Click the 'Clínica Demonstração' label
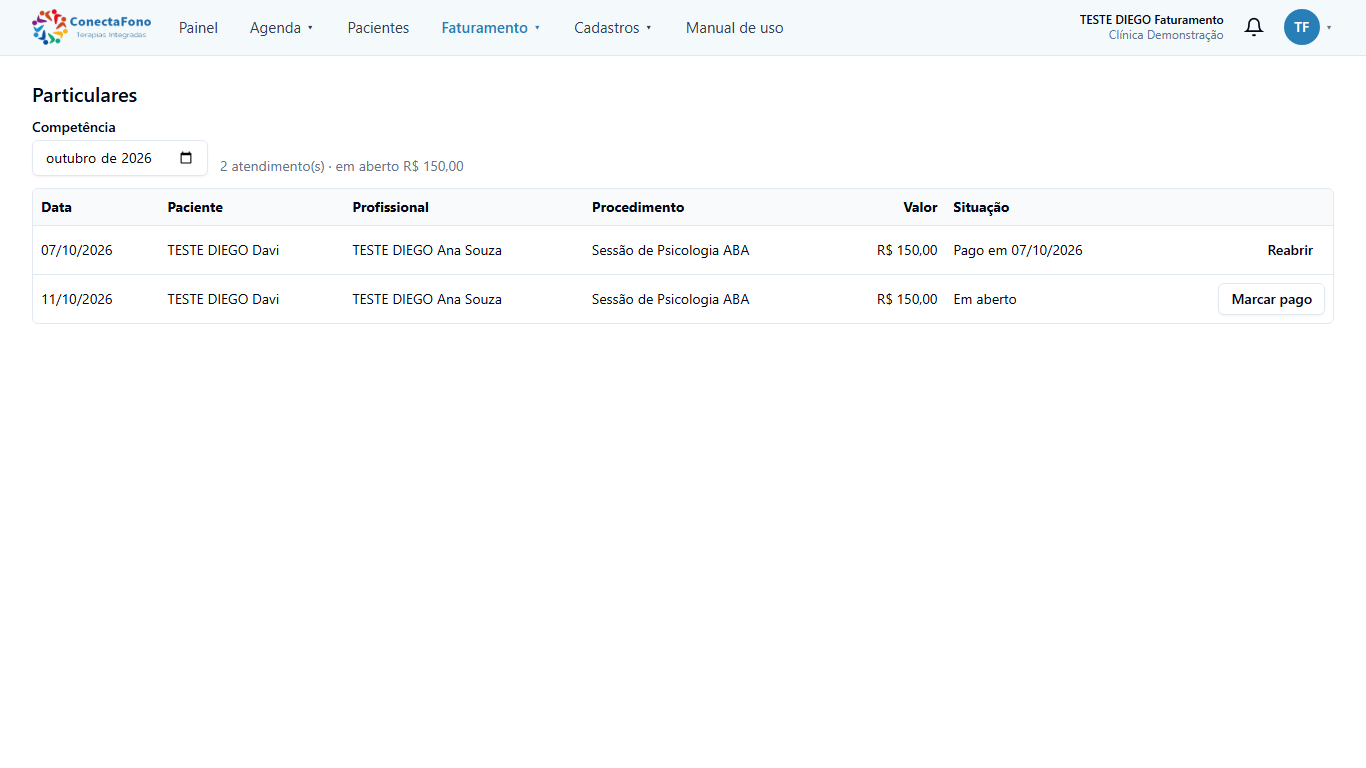This screenshot has width=1366, height=768. [1166, 35]
